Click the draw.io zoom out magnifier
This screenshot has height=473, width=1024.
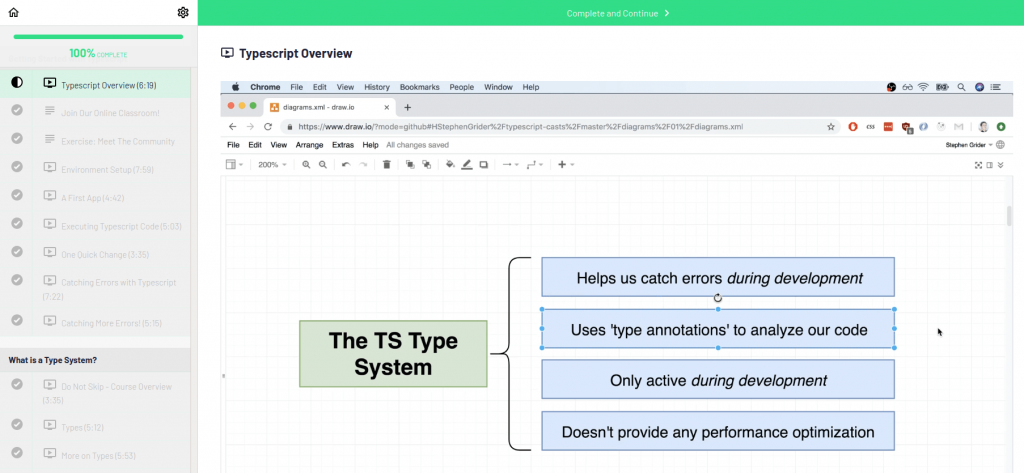[323, 165]
